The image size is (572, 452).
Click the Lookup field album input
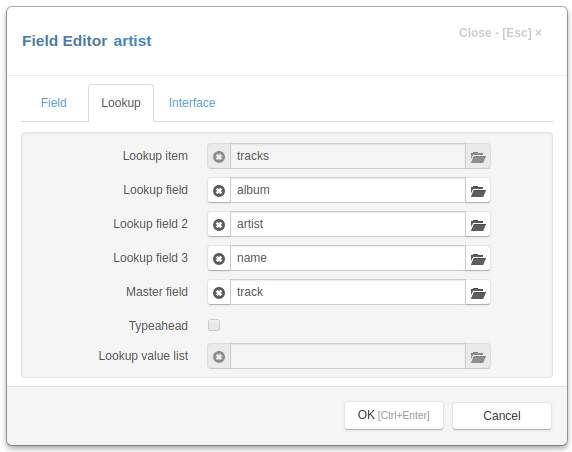click(348, 190)
